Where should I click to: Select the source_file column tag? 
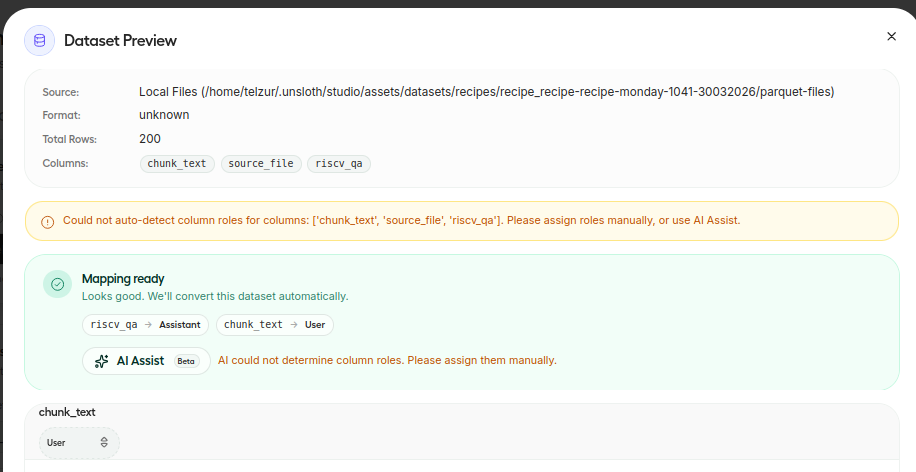(x=260, y=163)
